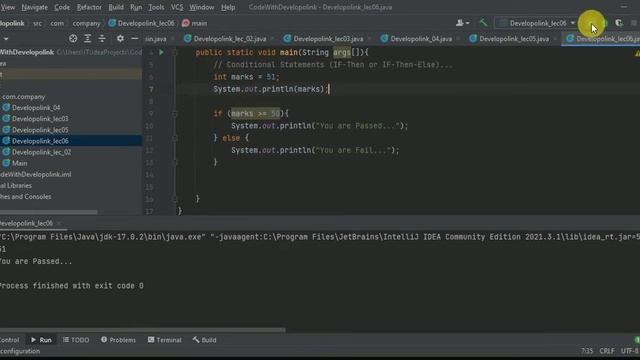Click the CRLF line separator status item
This screenshot has width=640, height=360.
coord(607,351)
